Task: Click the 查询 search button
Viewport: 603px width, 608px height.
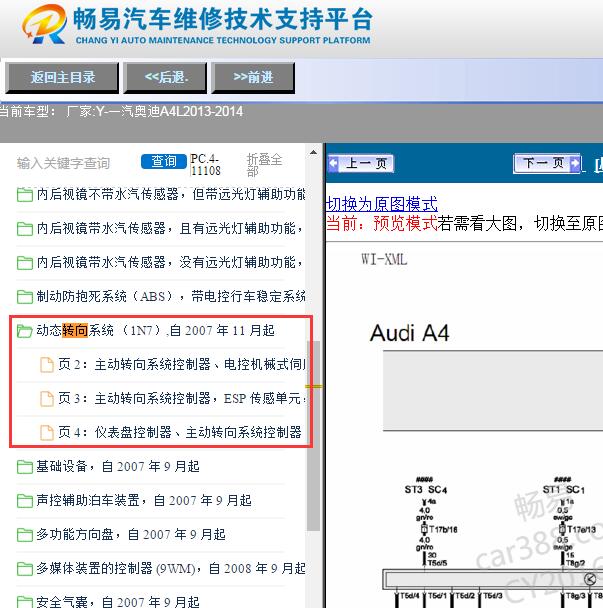Action: 164,161
